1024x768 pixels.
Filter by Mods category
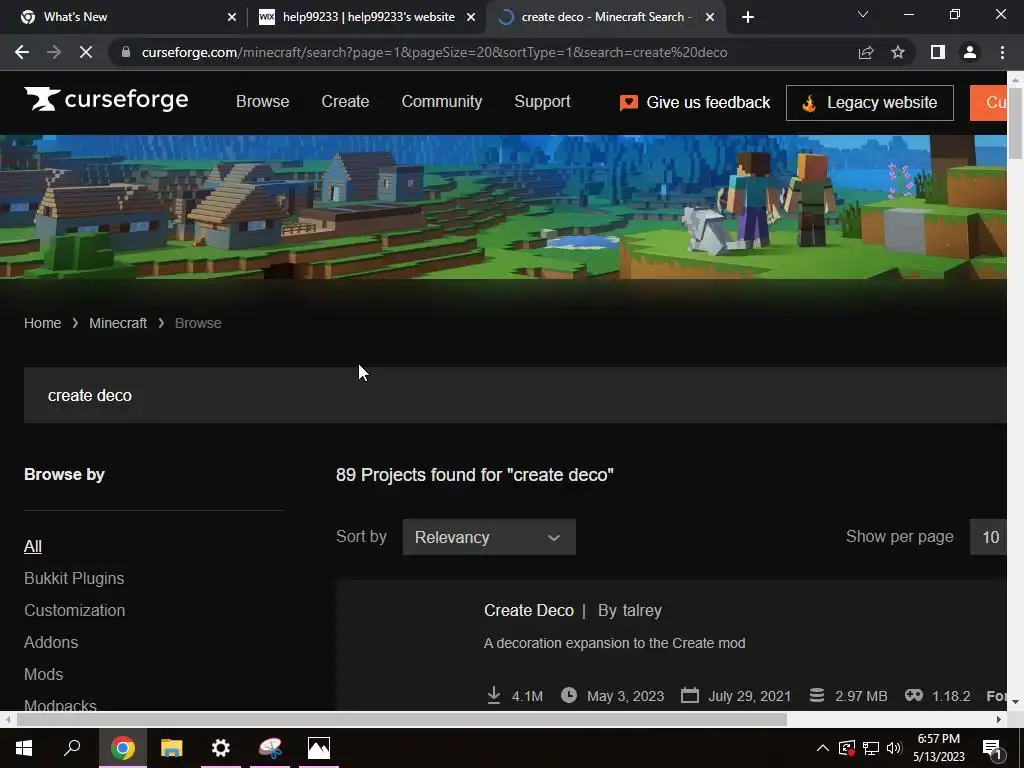coord(44,674)
